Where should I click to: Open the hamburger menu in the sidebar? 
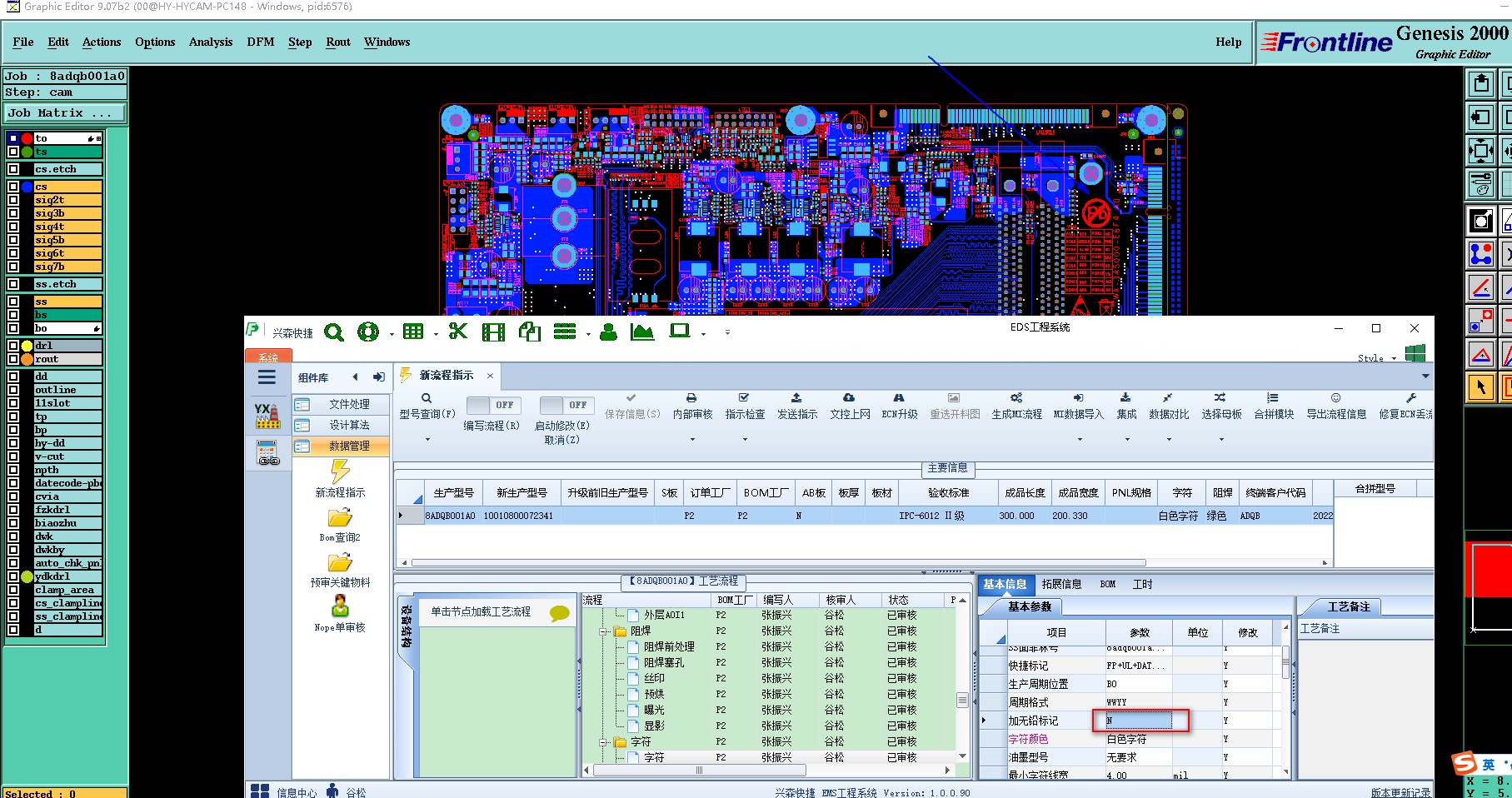click(267, 377)
